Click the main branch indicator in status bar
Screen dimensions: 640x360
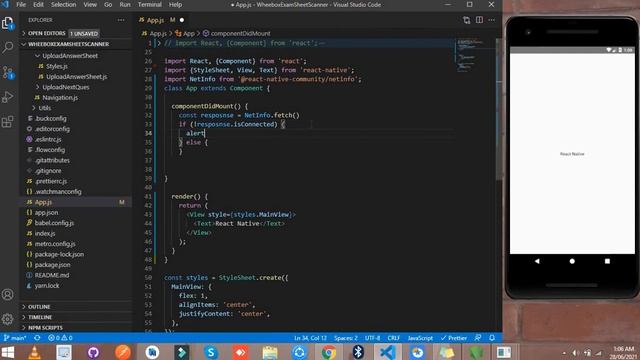15,338
